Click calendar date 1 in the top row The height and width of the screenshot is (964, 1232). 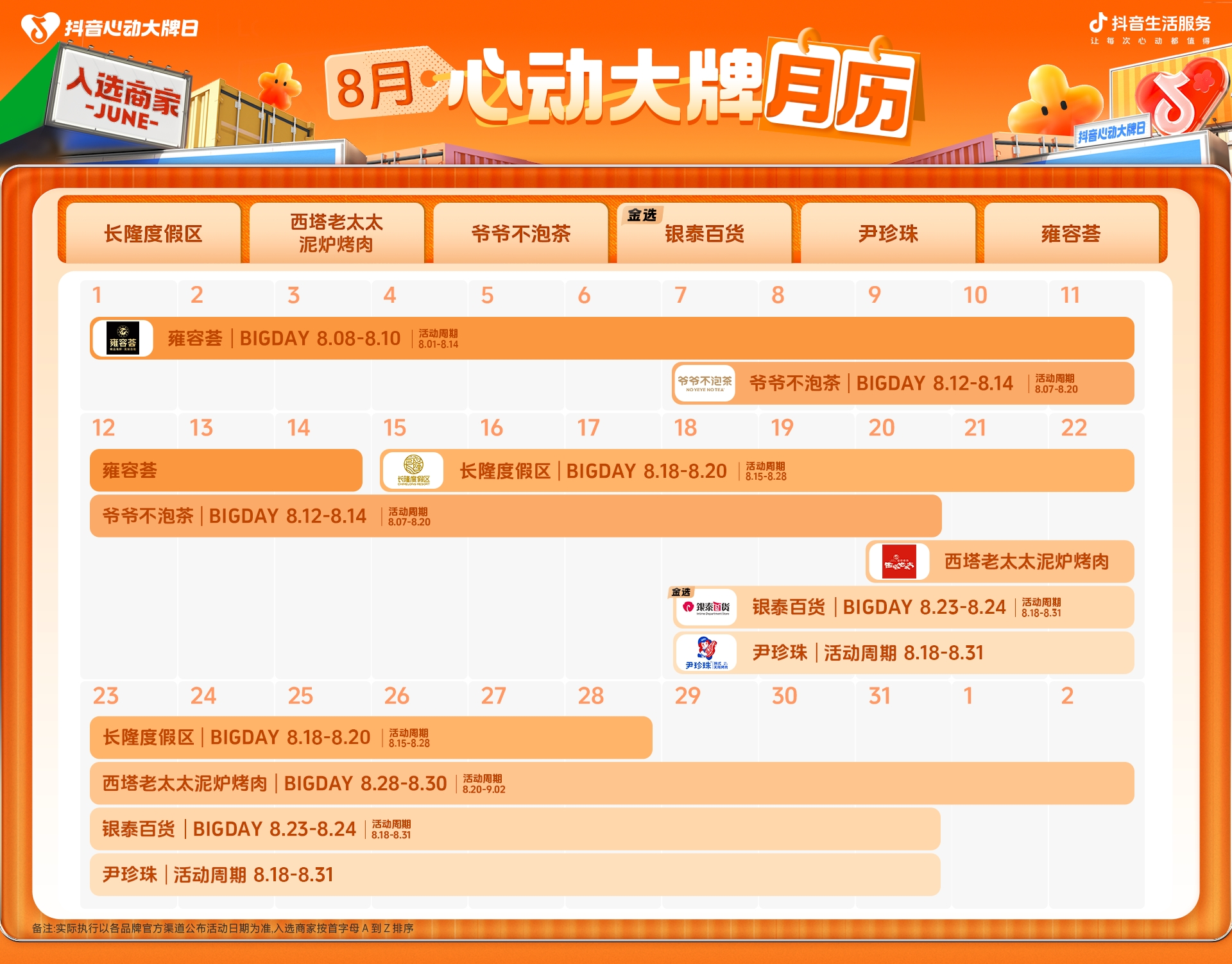(x=97, y=295)
